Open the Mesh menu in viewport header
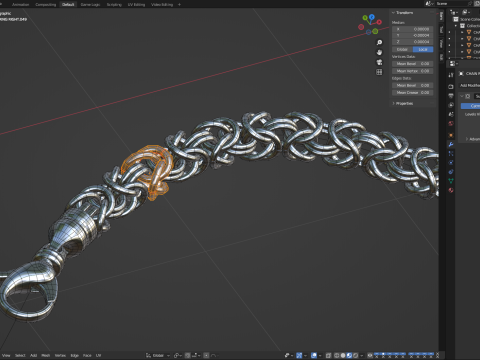 [x=46, y=355]
